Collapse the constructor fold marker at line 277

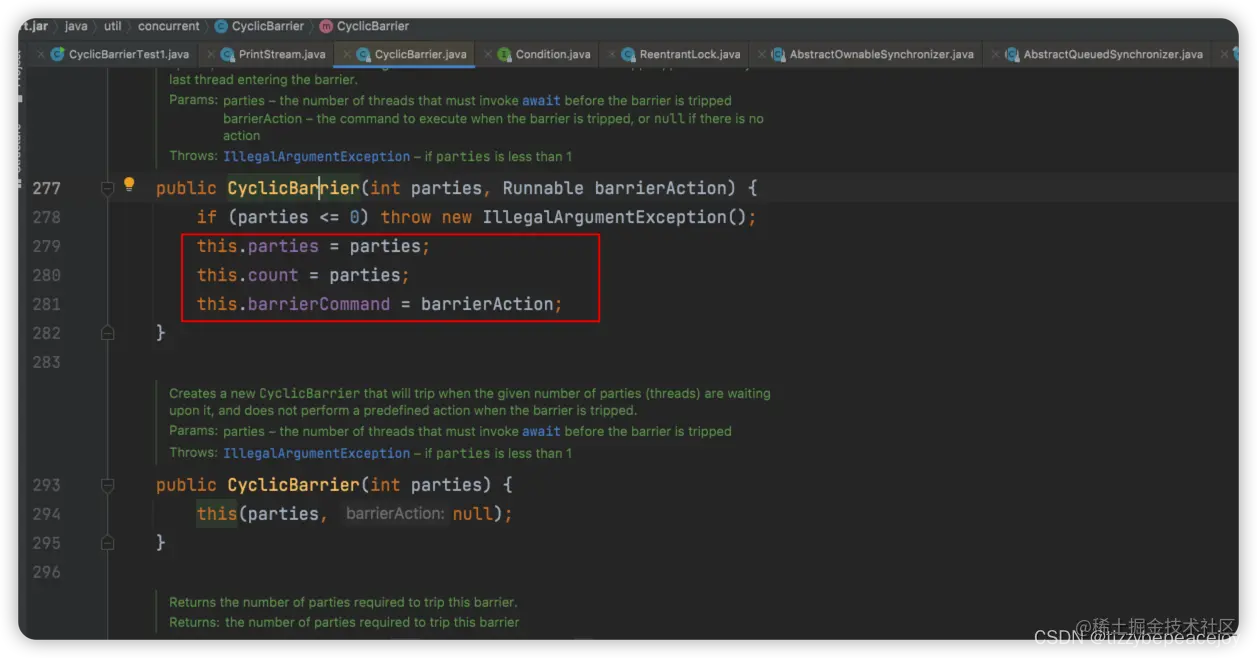click(108, 188)
